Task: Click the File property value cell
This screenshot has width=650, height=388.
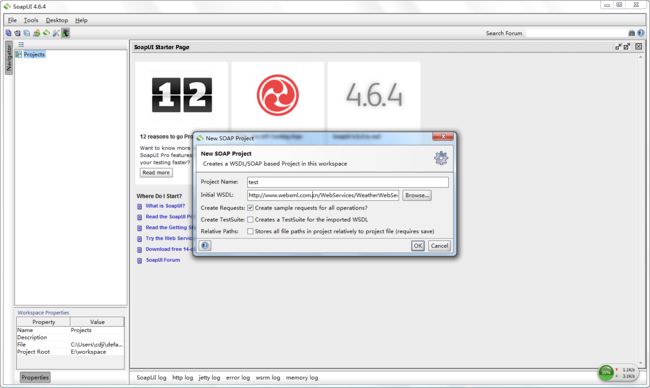Action: coord(97,344)
